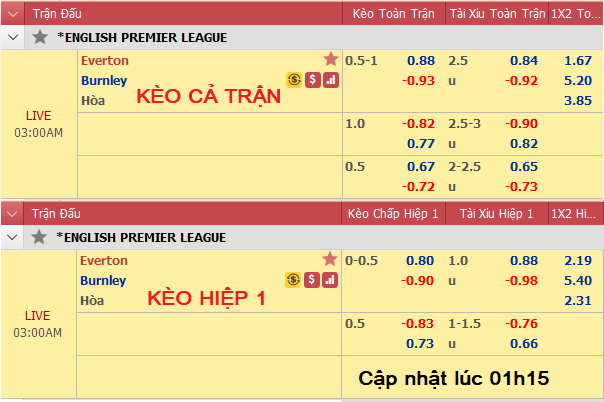Toggle gray star for top English Premier League

[x=40, y=37]
